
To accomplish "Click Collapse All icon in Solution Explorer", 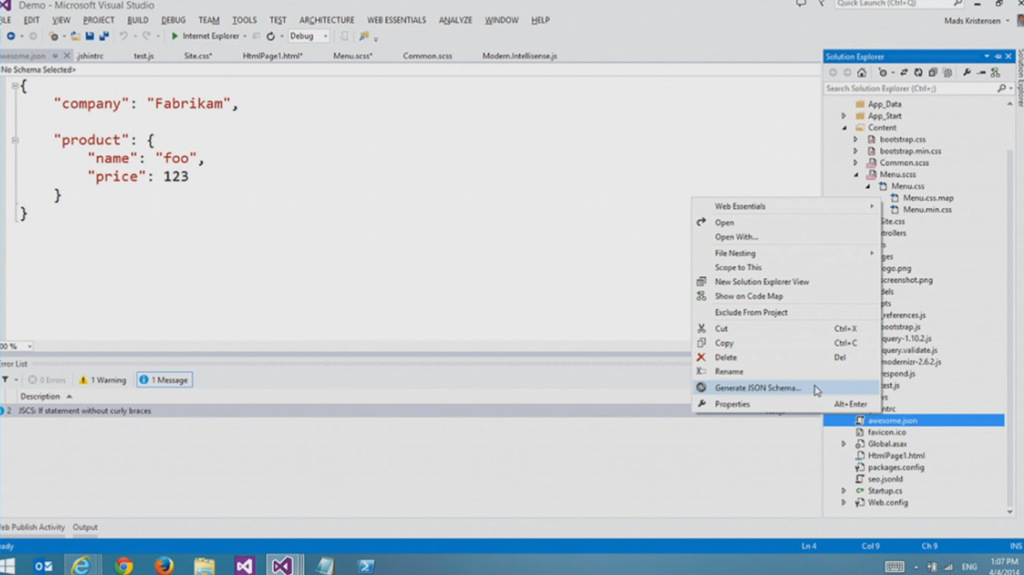I will click(x=933, y=73).
